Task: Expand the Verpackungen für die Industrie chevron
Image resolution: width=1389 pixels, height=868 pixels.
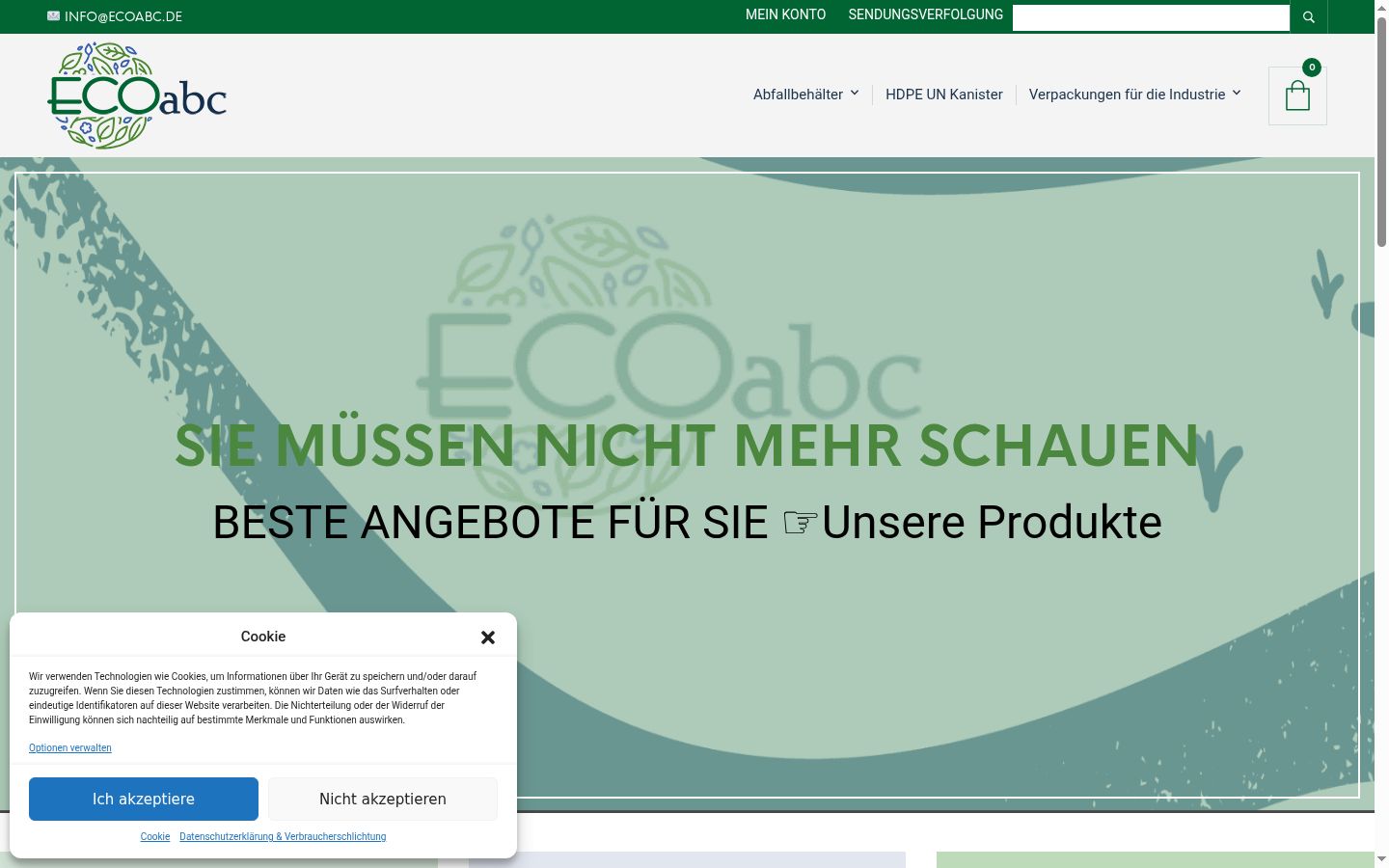Action: click(x=1237, y=93)
